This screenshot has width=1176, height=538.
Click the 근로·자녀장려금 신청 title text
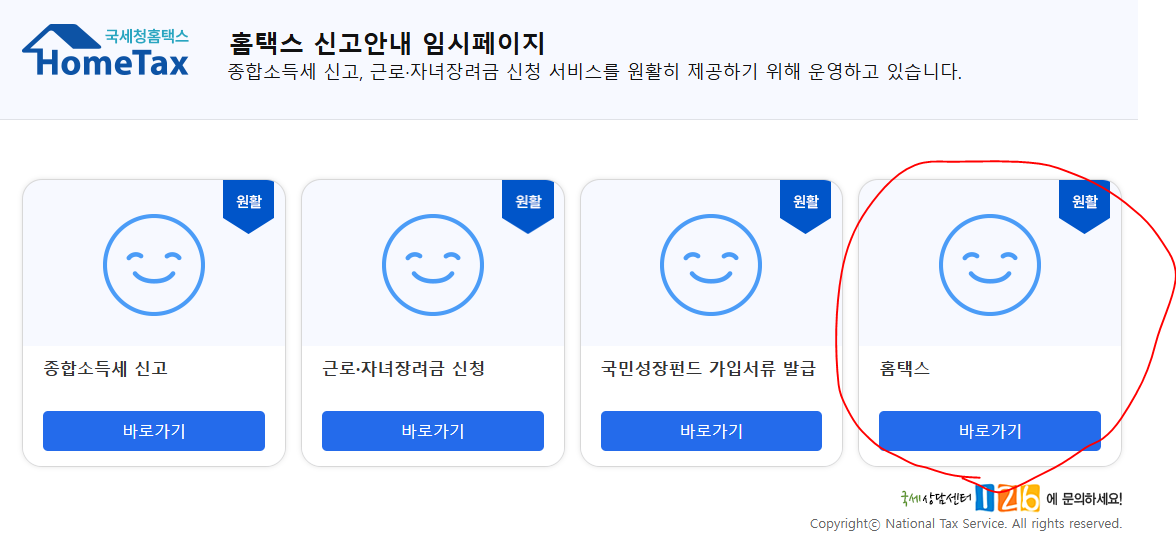point(404,369)
